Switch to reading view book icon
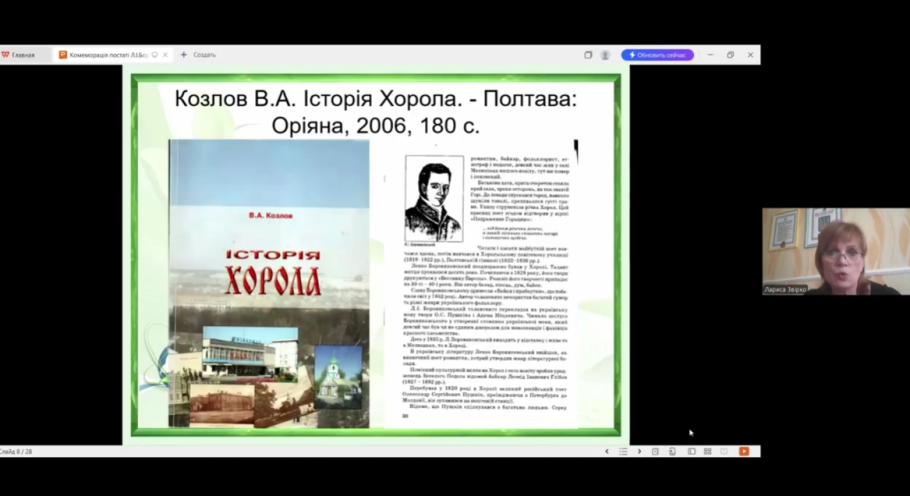The image size is (910, 496). (x=724, y=452)
